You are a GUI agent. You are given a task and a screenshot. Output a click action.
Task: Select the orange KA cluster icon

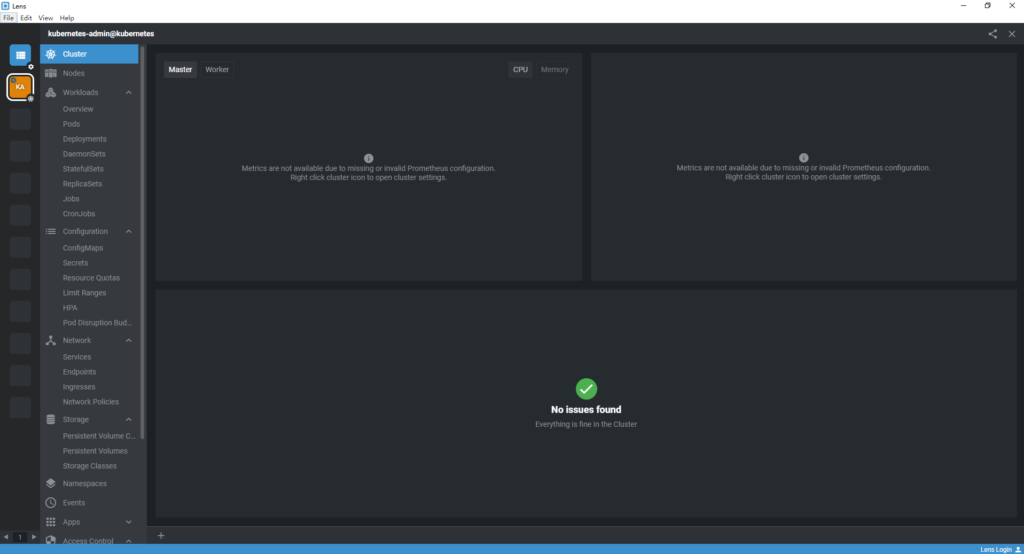20,87
